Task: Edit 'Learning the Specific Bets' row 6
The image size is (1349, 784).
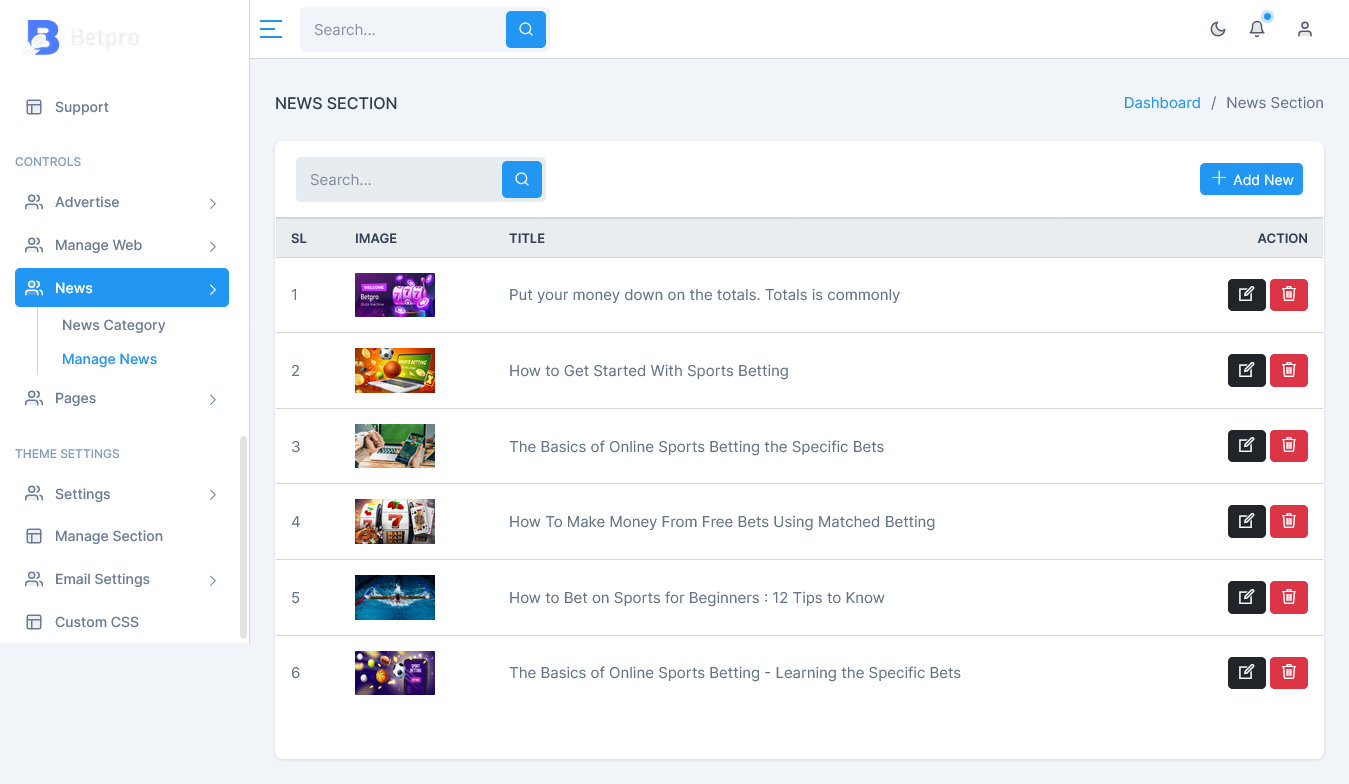Action: tap(1247, 673)
